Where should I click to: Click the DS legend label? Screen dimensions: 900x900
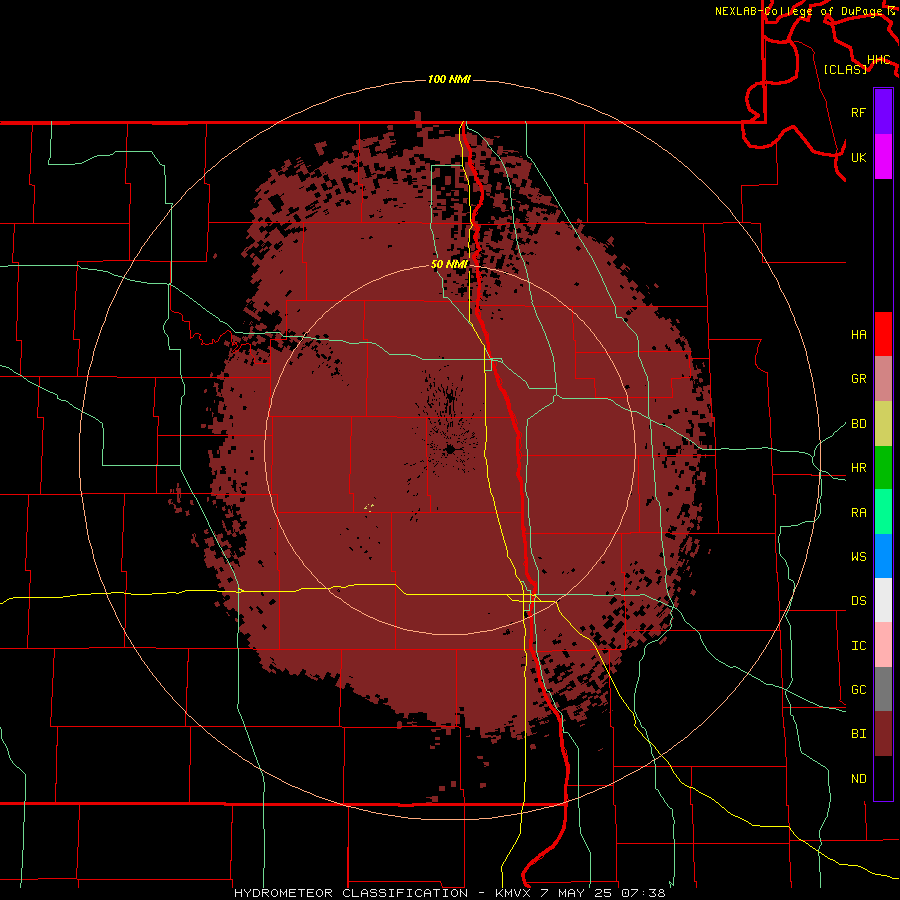coord(858,600)
